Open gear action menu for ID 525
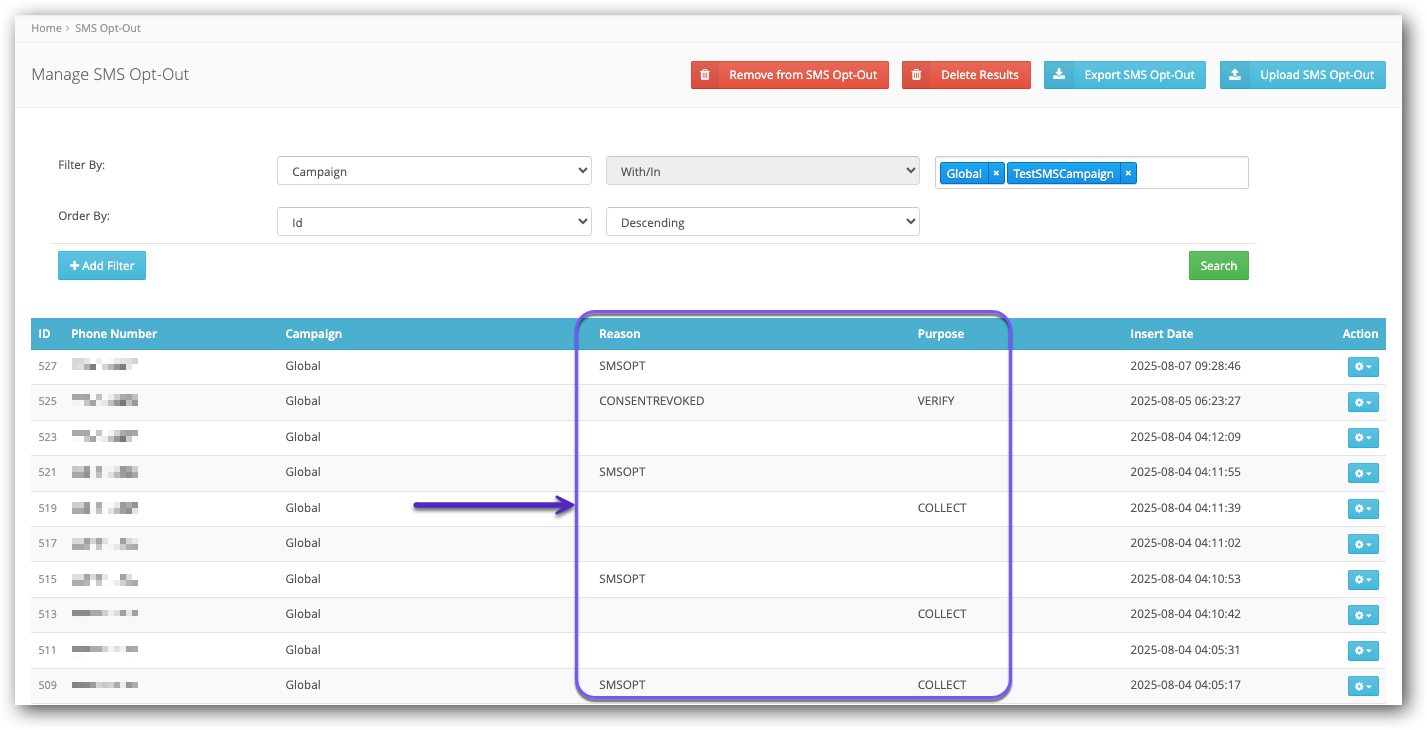 coord(1362,402)
